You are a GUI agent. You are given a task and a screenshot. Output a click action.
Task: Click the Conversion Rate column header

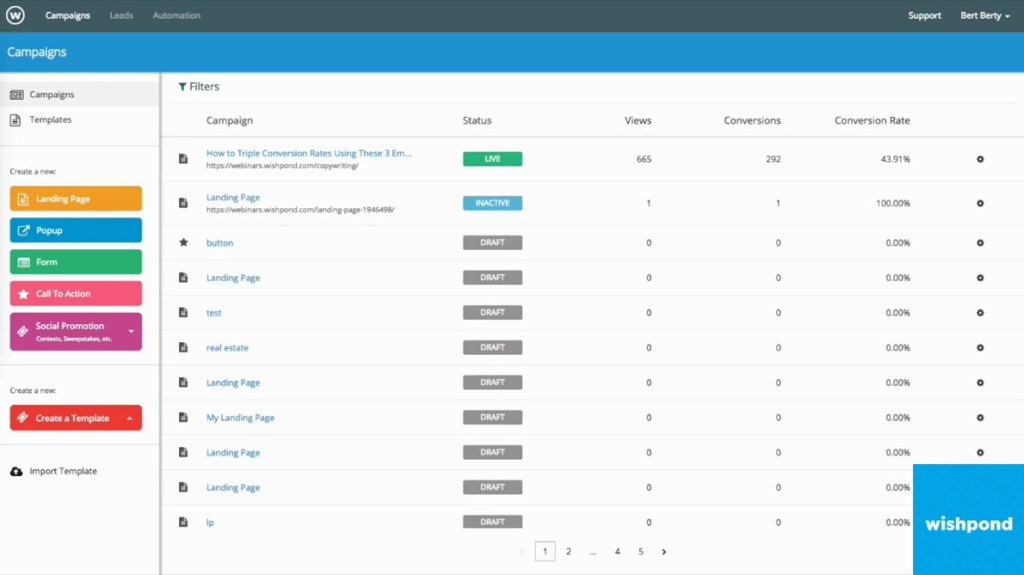(872, 120)
